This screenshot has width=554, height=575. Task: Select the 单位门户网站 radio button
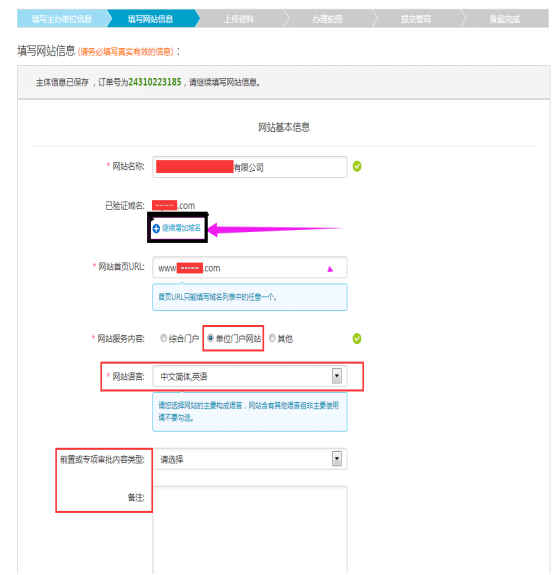(x=210, y=338)
